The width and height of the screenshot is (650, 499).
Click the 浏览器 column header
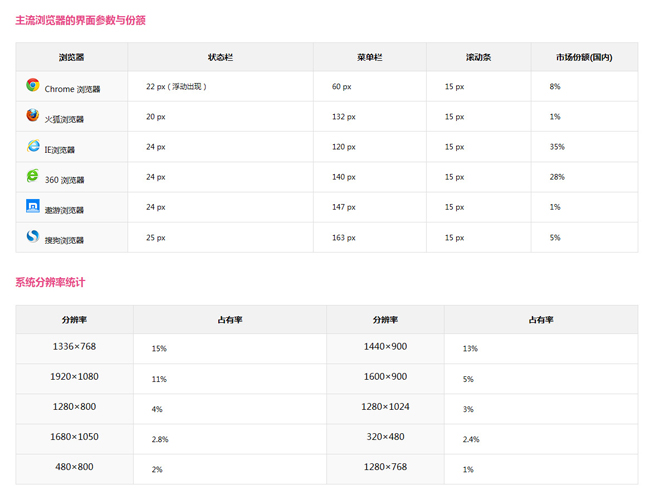pyautogui.click(x=72, y=57)
